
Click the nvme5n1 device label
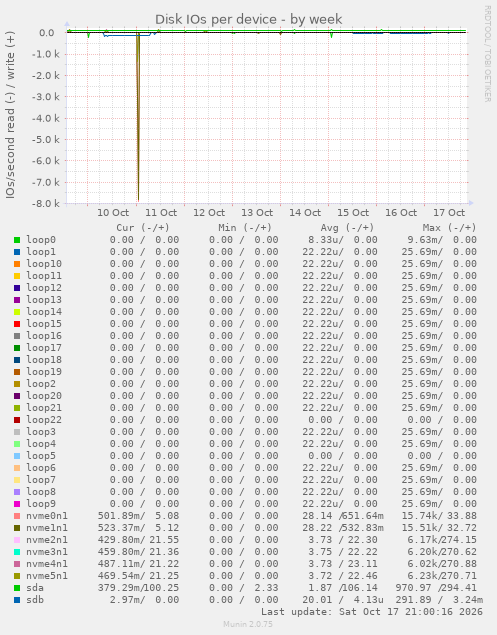47,576
